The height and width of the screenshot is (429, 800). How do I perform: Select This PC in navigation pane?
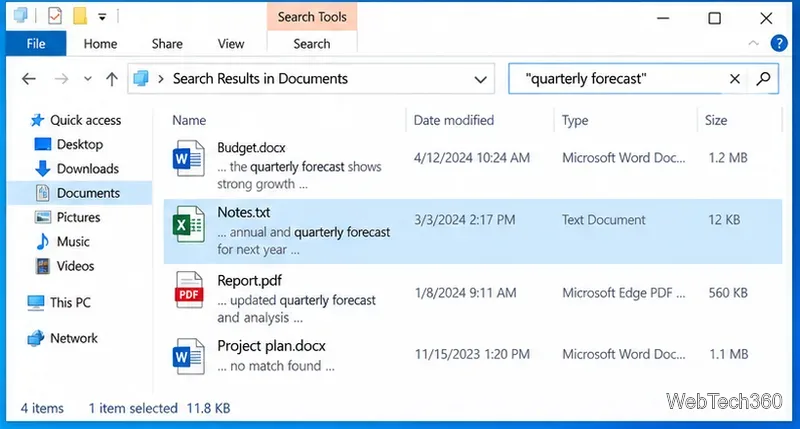pyautogui.click(x=59, y=302)
